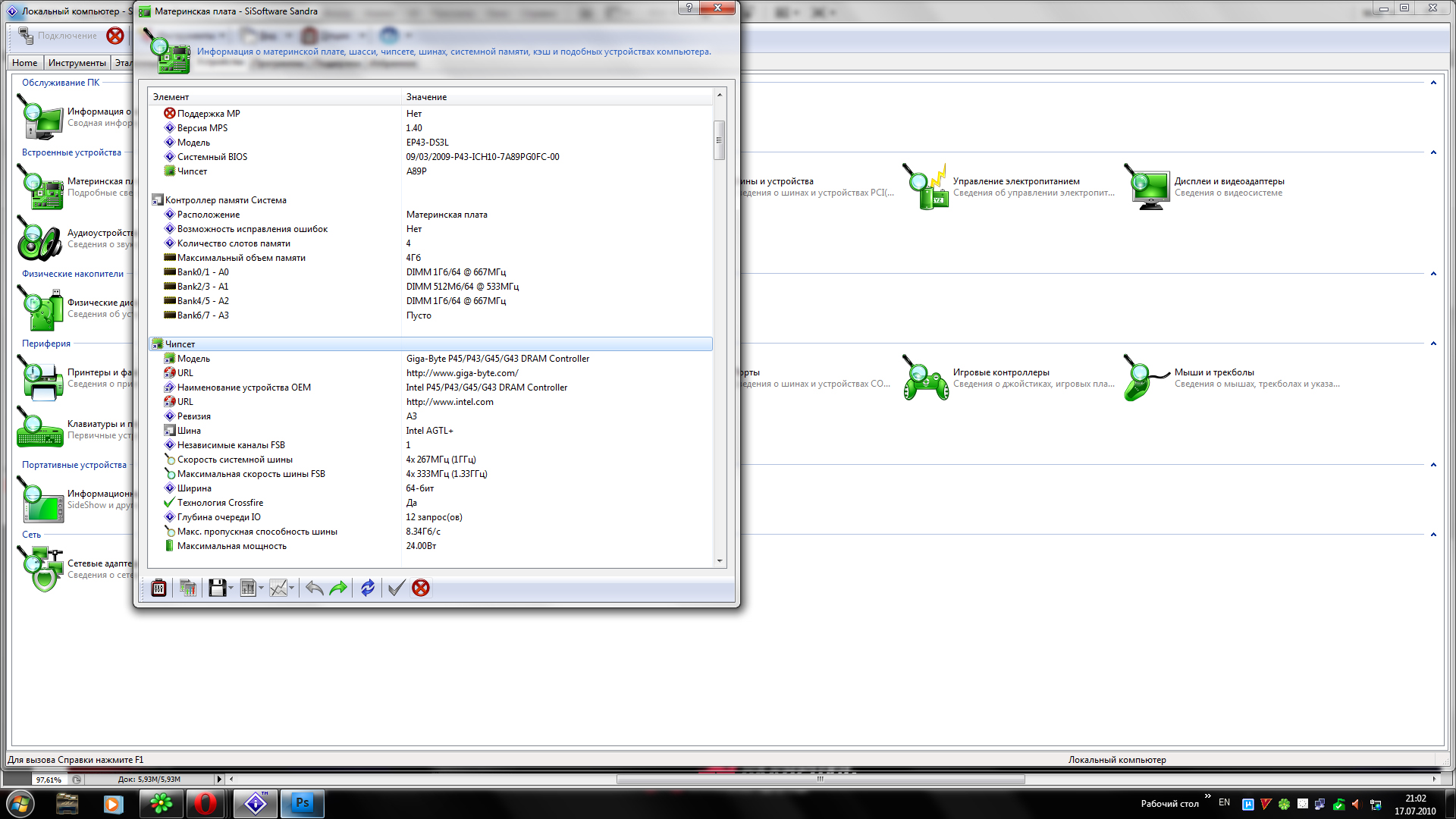The width and height of the screenshot is (1456, 819).
Task: Open the graph icon's dropdown arrow
Action: (x=291, y=588)
